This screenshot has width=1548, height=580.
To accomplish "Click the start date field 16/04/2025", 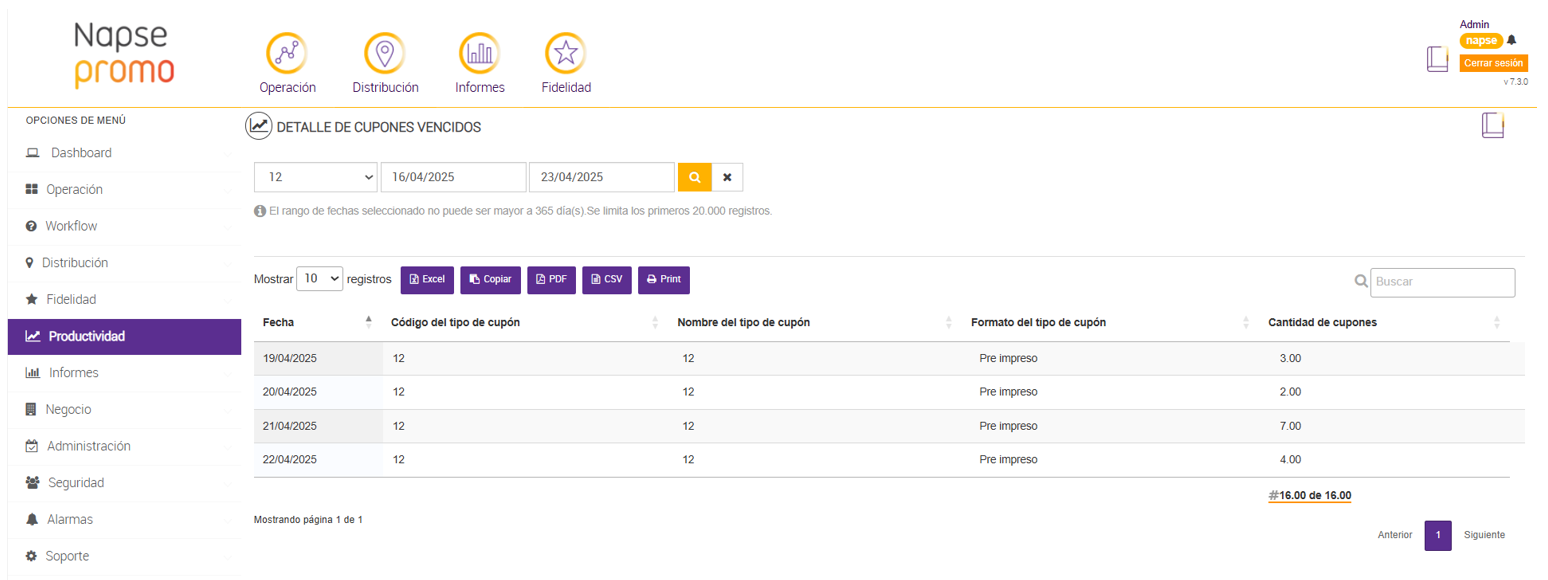I will 453,177.
